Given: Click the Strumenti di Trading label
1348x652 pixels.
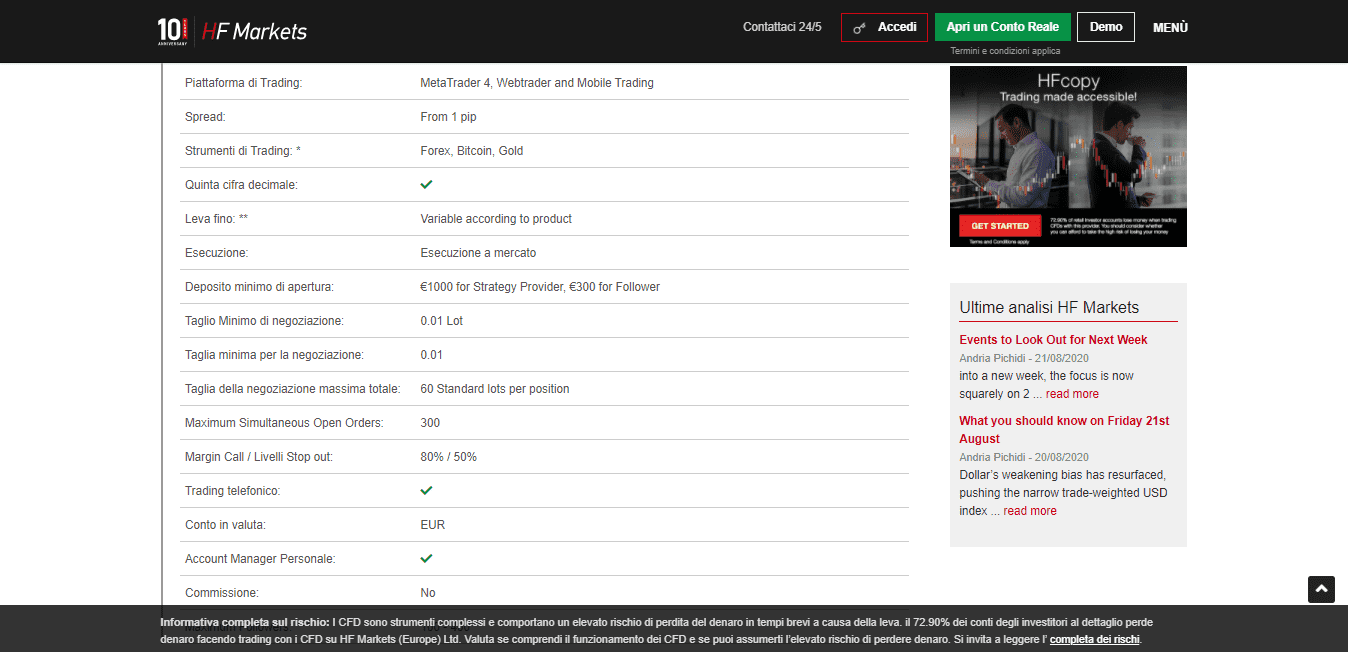Looking at the screenshot, I should point(243,151).
